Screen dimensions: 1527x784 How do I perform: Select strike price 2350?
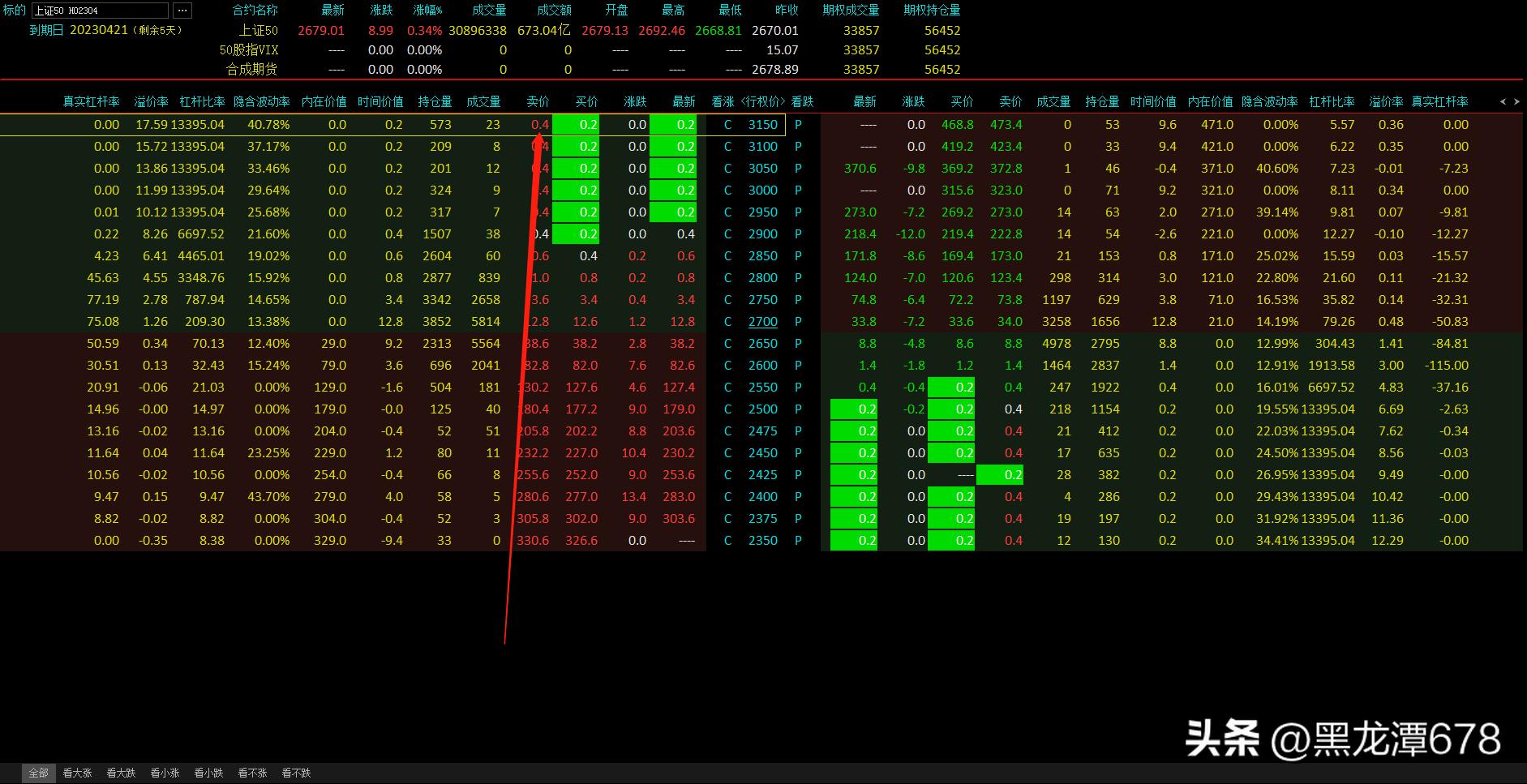[762, 541]
